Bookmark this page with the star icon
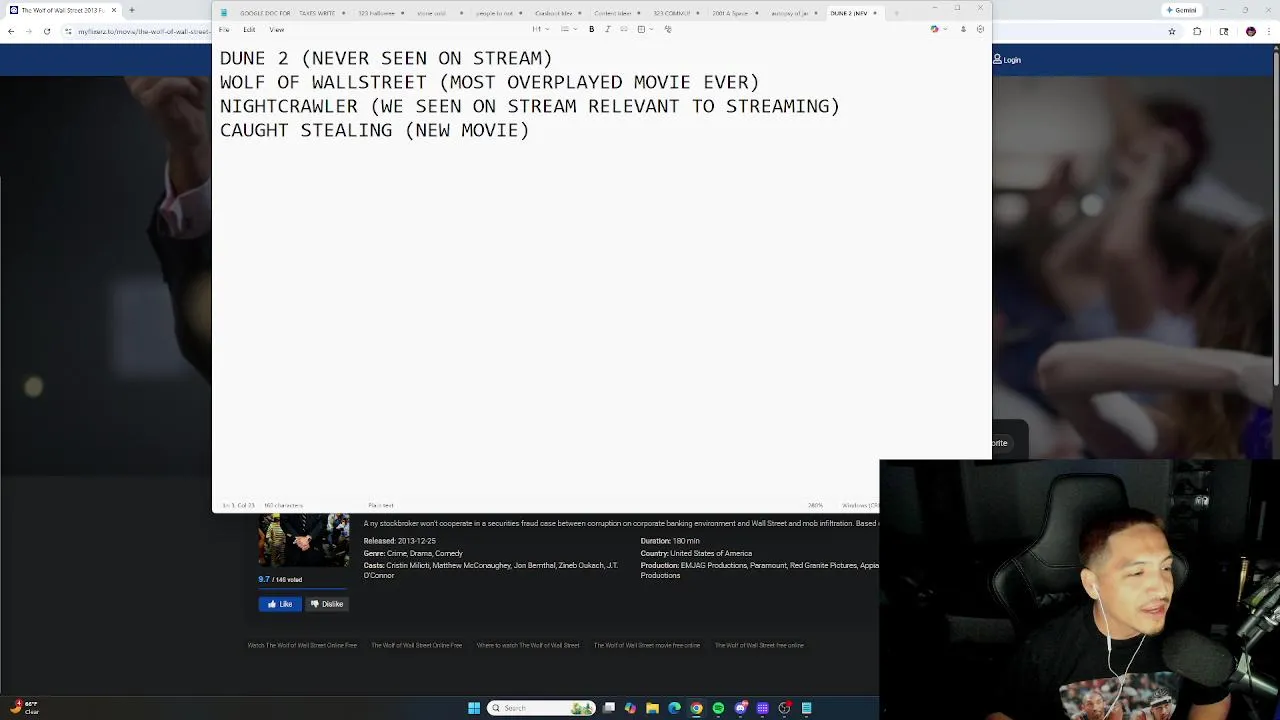This screenshot has height=720, width=1280. 1171,31
